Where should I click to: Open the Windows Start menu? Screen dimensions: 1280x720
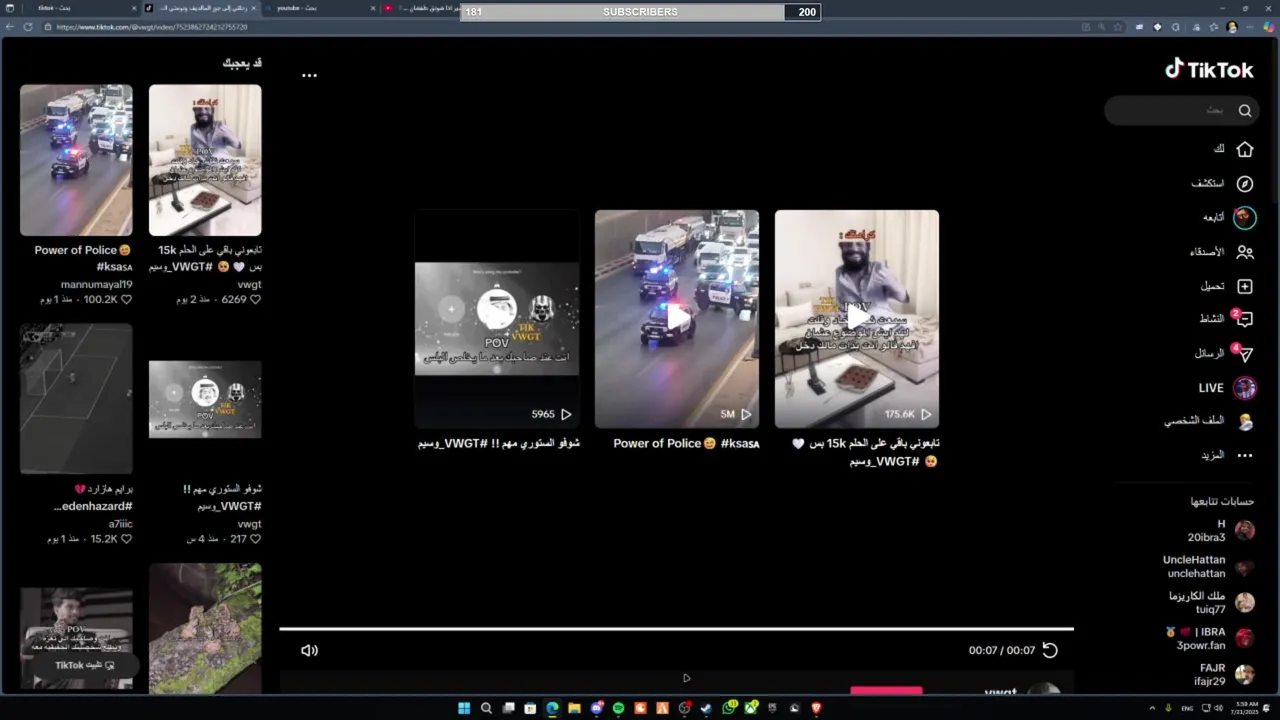464,708
